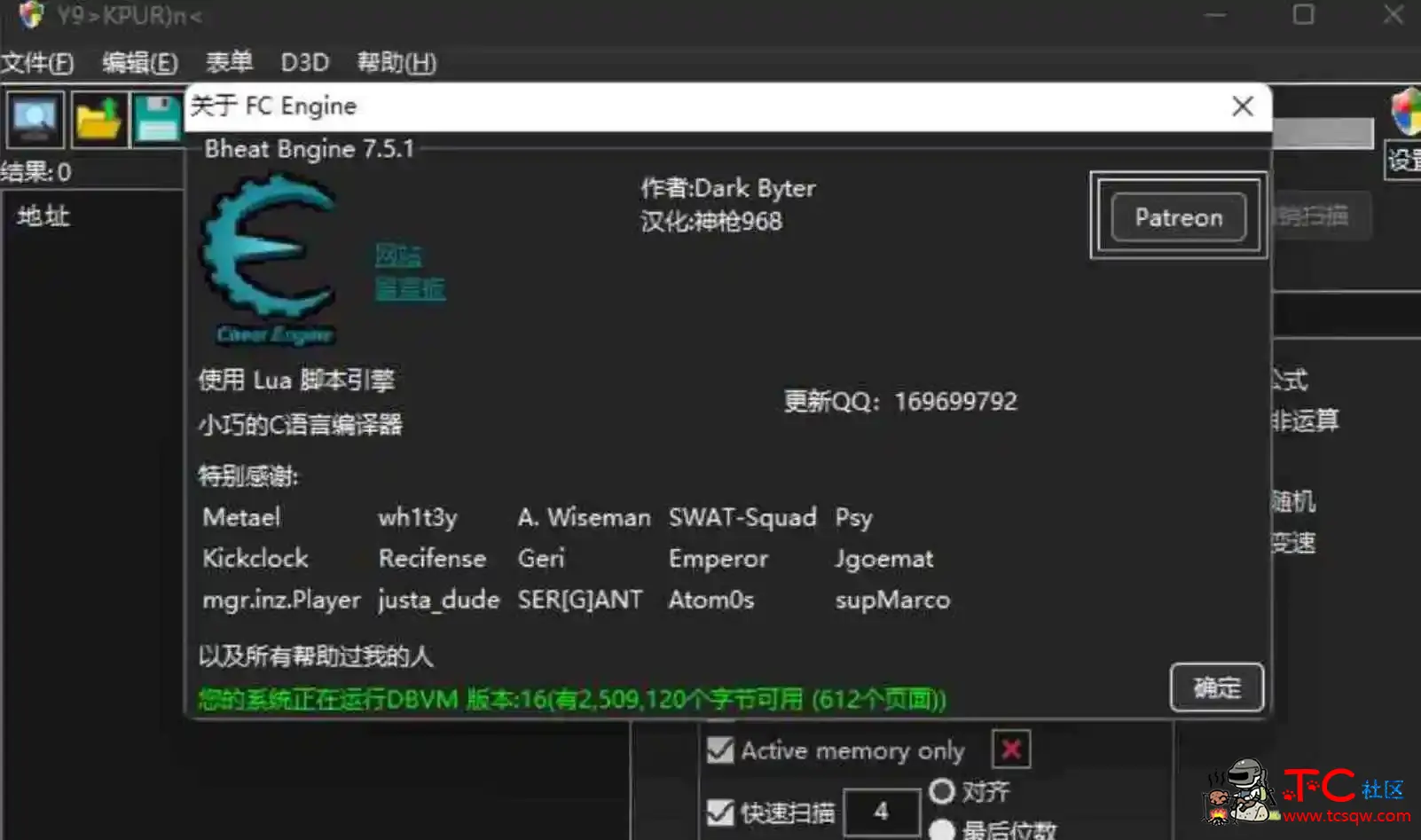
Task: Toggle the Active memory only checkbox
Action: coord(720,750)
